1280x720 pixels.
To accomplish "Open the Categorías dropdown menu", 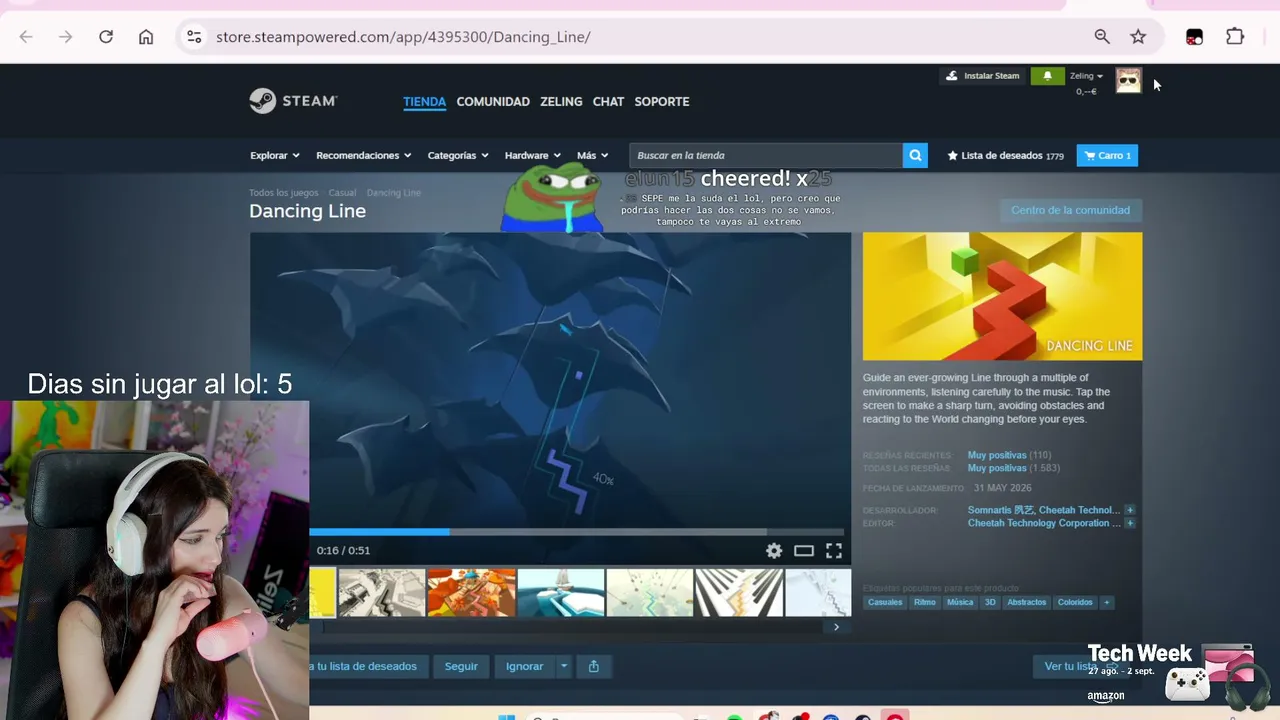I will 458,155.
